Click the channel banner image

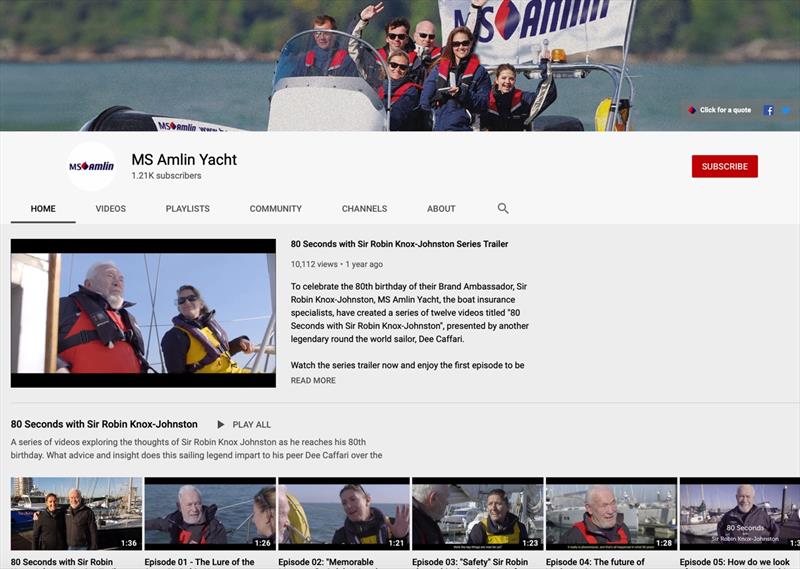pyautogui.click(x=400, y=65)
